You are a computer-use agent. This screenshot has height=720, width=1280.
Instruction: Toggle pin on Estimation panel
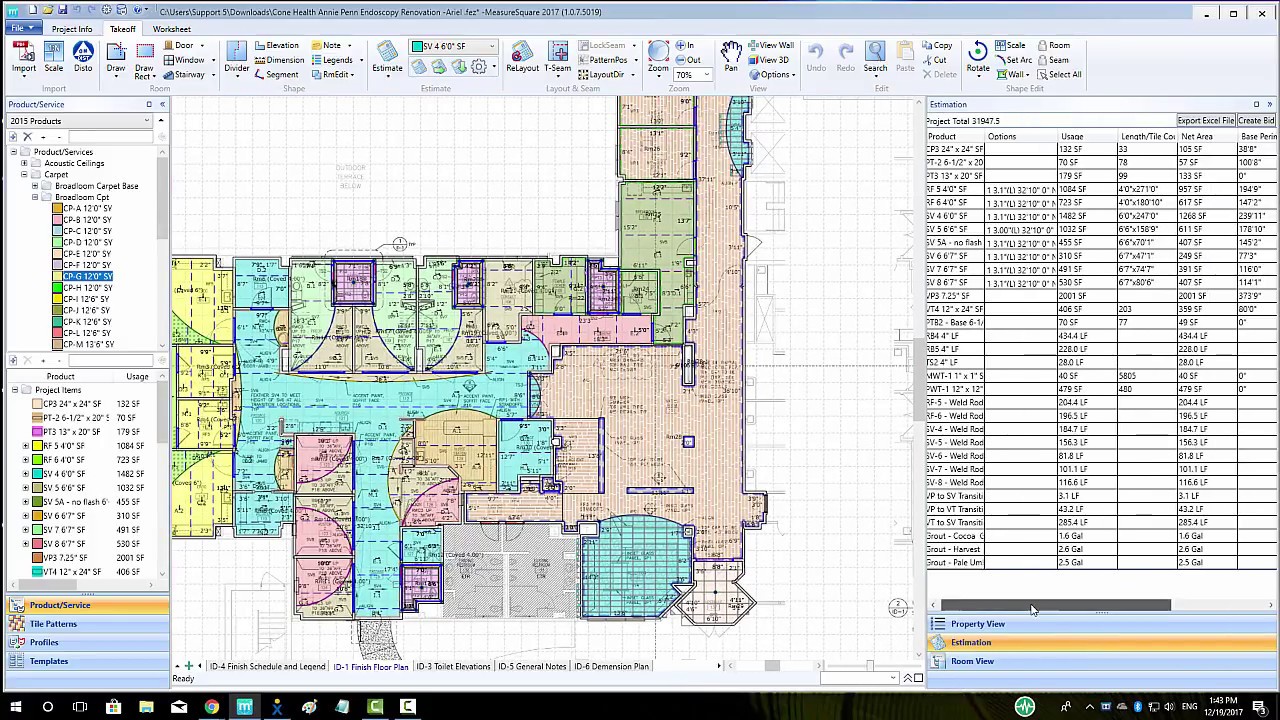click(x=1257, y=104)
